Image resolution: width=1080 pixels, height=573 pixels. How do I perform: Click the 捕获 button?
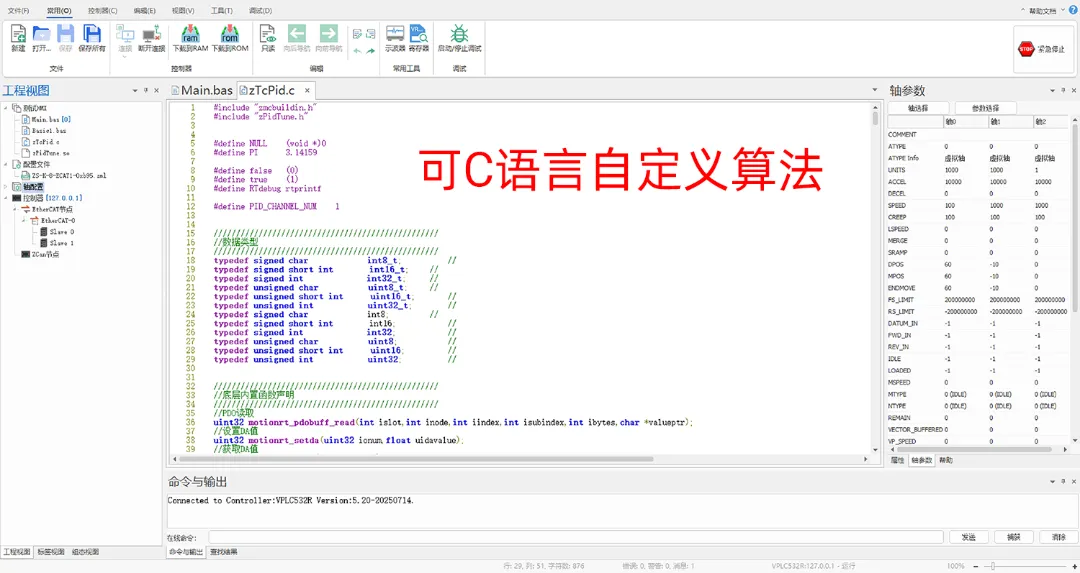[x=1014, y=537]
